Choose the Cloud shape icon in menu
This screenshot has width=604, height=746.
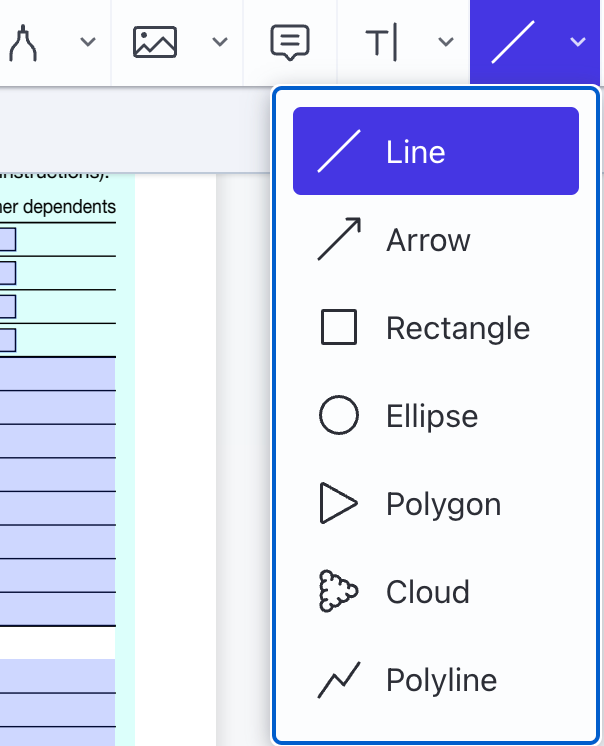pyautogui.click(x=338, y=592)
